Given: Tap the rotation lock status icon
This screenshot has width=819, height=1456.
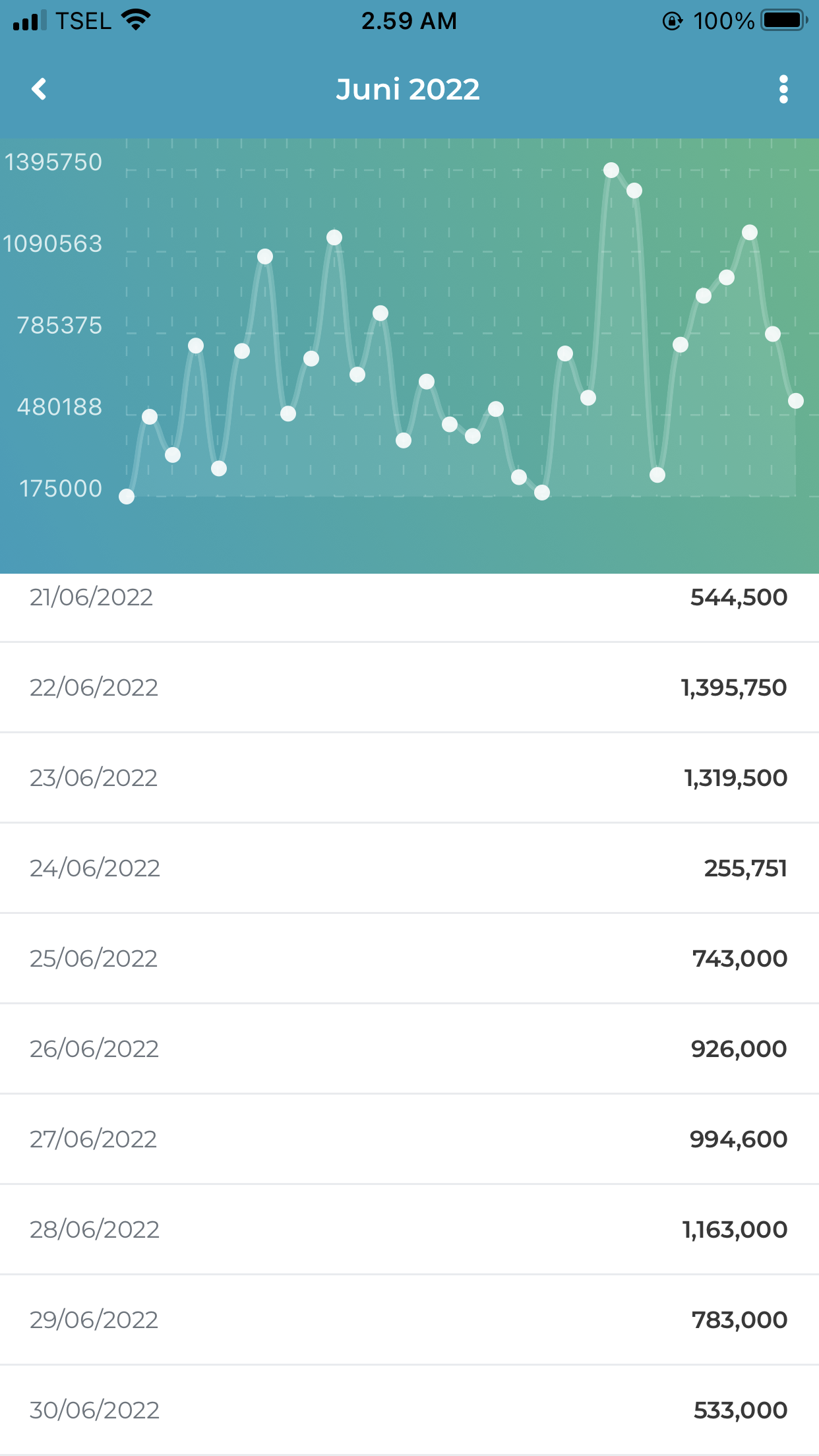Looking at the screenshot, I should 672,21.
